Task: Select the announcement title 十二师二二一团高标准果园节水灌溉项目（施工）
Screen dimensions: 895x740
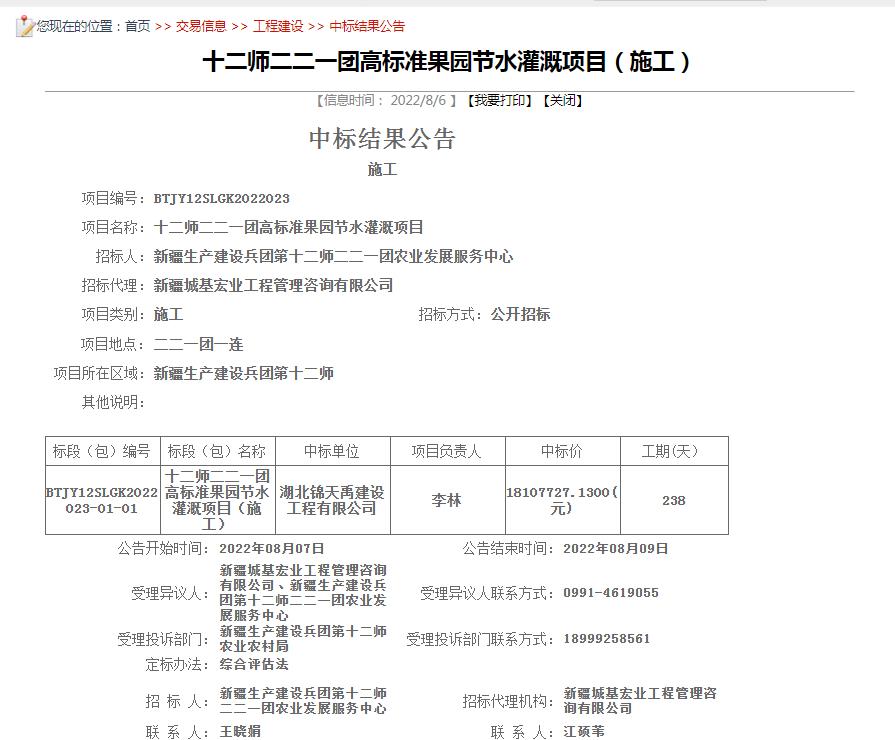Action: click(x=446, y=63)
